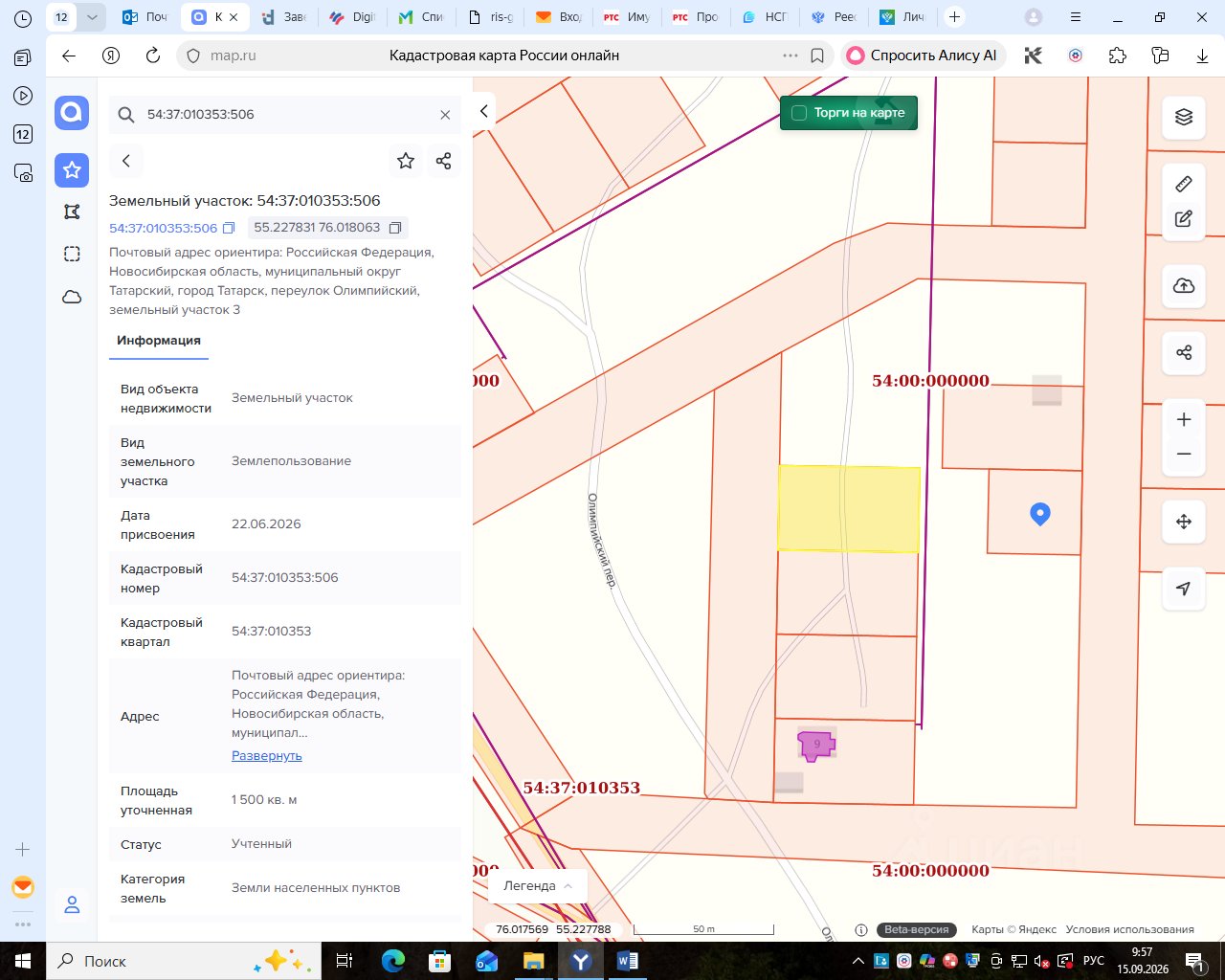Open the 54:37:010353:506 blue link
The image size is (1225, 980).
[164, 228]
